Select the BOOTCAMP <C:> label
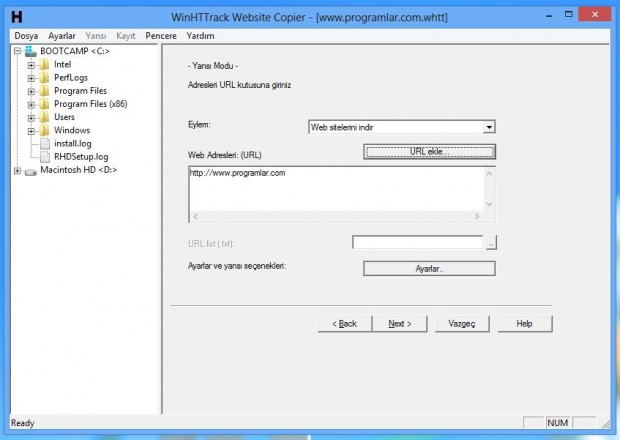 tap(75, 51)
